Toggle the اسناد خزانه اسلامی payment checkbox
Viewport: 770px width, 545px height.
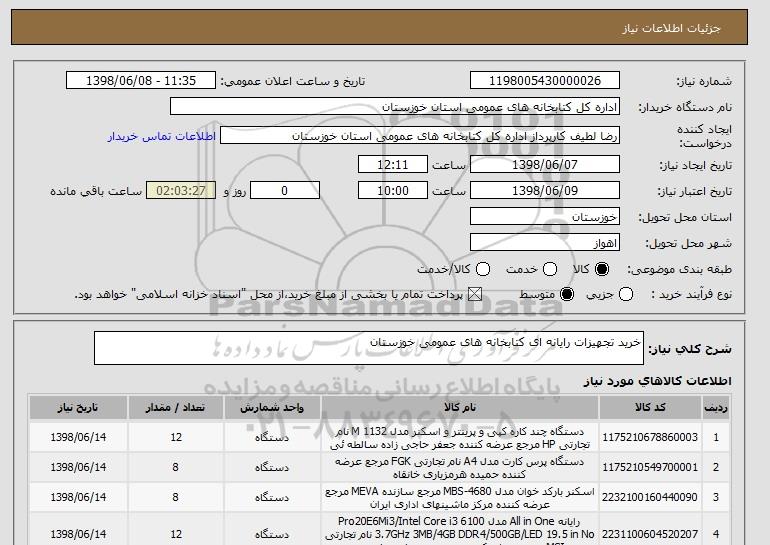474,295
